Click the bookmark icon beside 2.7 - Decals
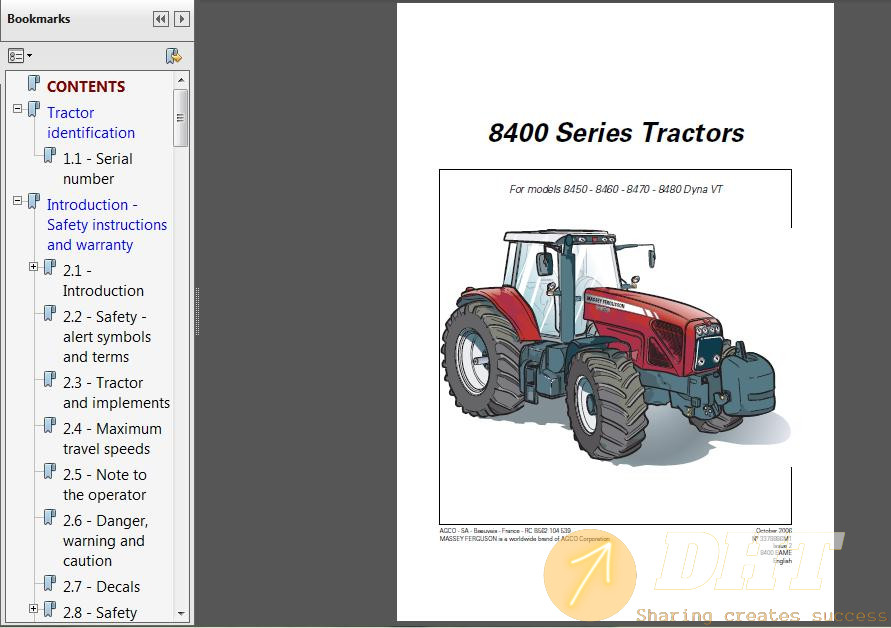The height and width of the screenshot is (628, 891). tap(50, 584)
